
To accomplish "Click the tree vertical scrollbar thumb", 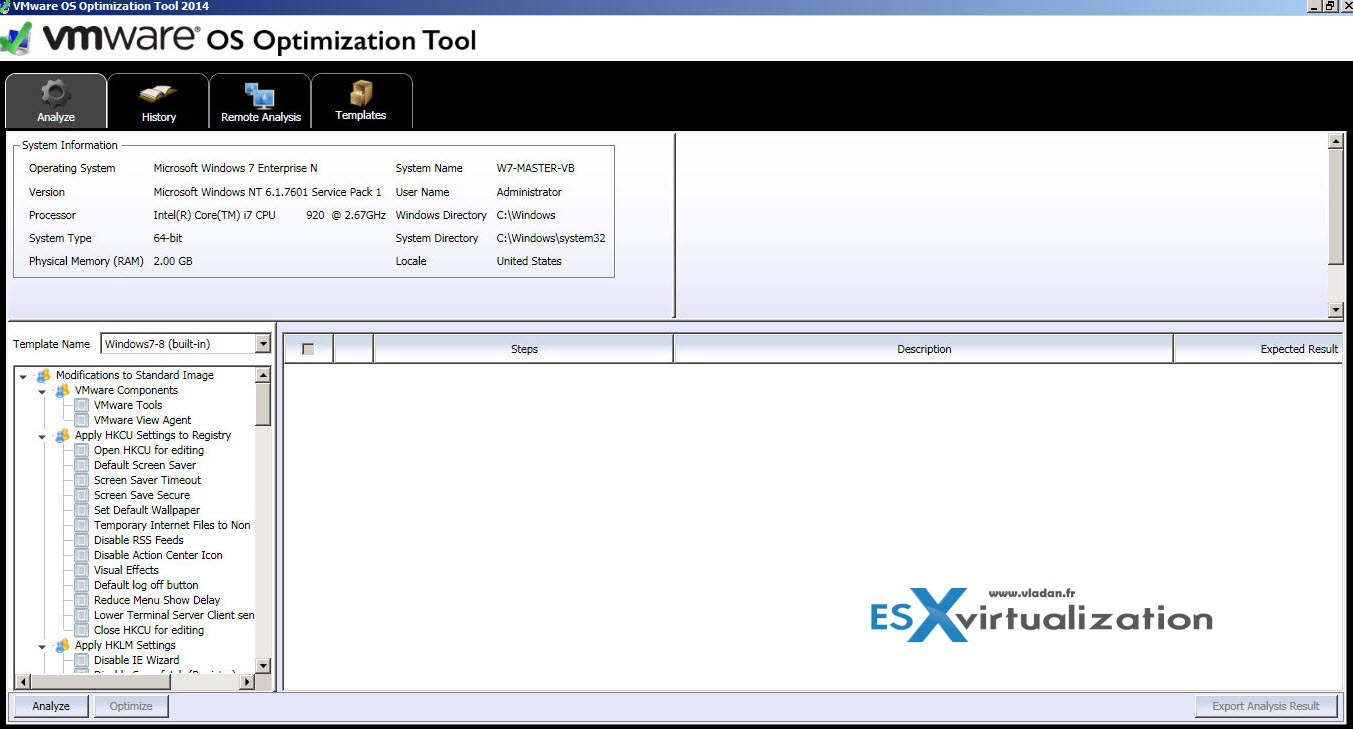I will tap(263, 405).
